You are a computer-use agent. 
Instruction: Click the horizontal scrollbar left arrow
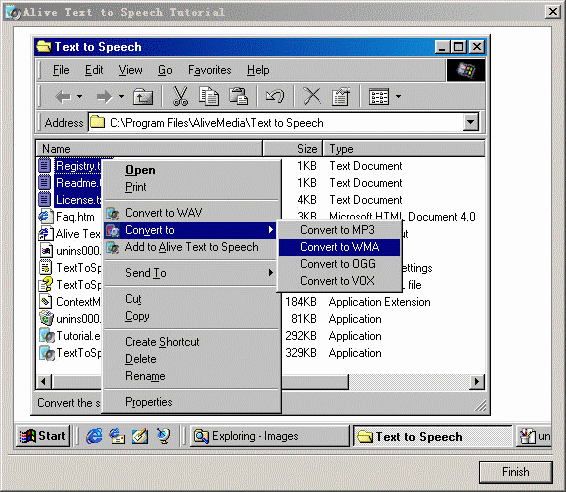(44, 382)
